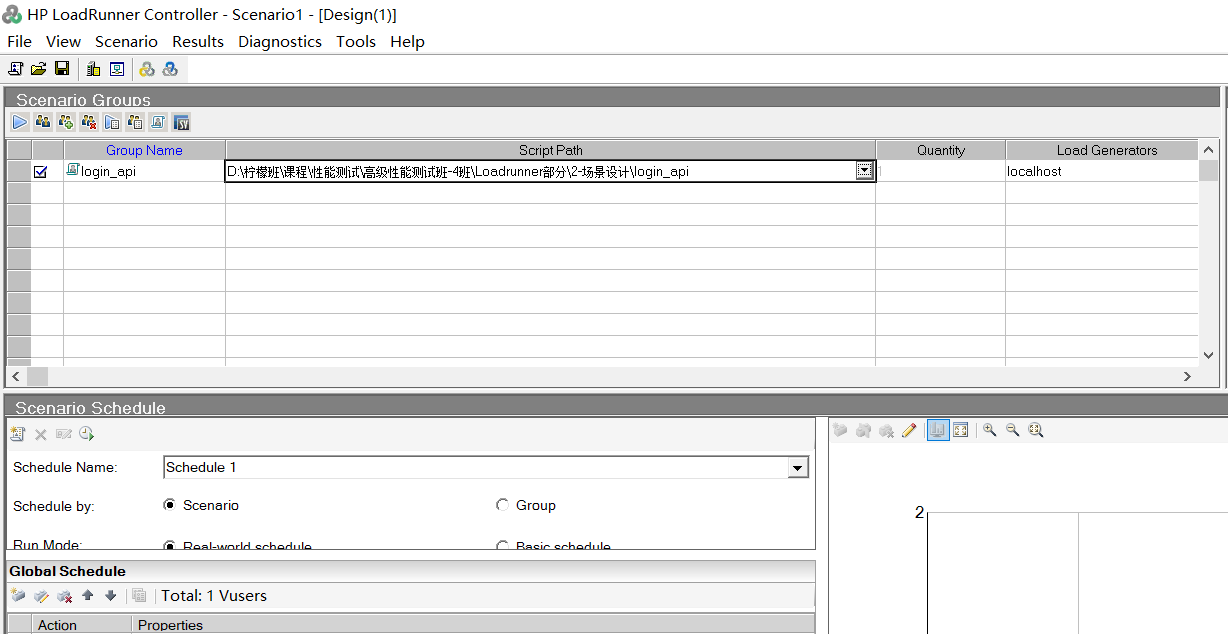This screenshot has height=634, width=1228.
Task: Open the Load Generators toolbar icon
Action: 94,69
